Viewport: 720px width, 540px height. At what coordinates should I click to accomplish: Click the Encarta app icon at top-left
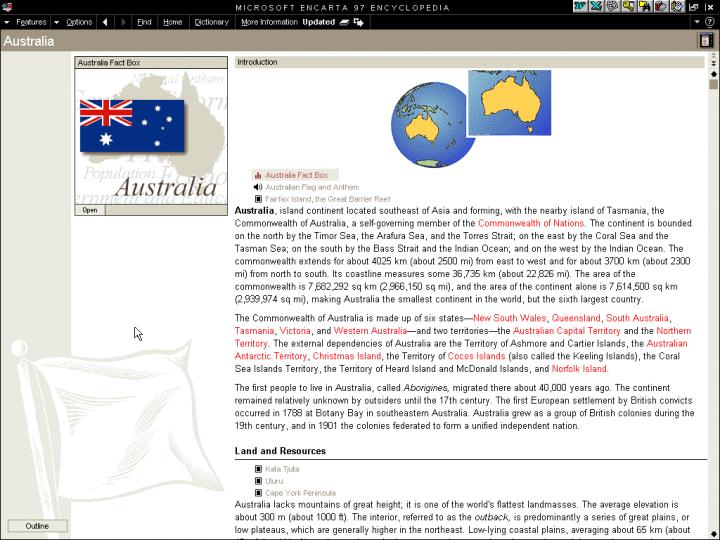click(7, 7)
